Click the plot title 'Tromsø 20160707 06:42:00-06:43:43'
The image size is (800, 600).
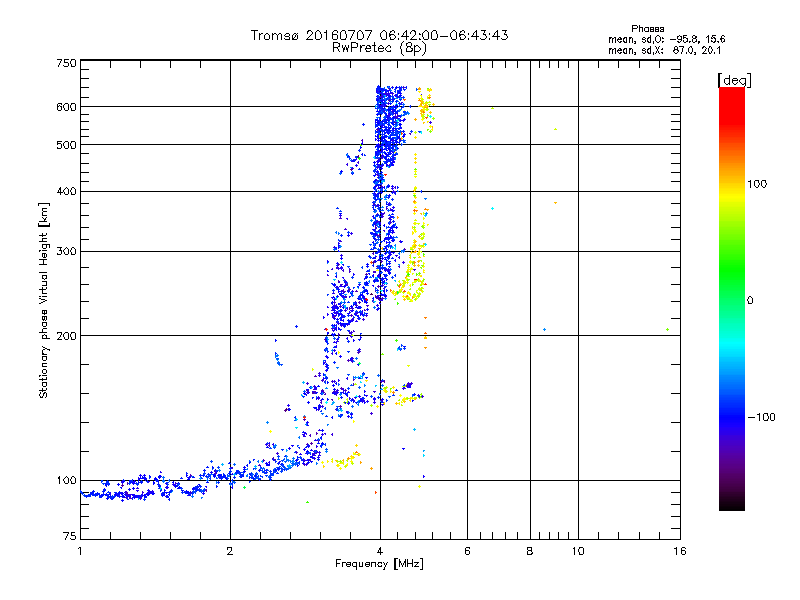[x=379, y=35]
